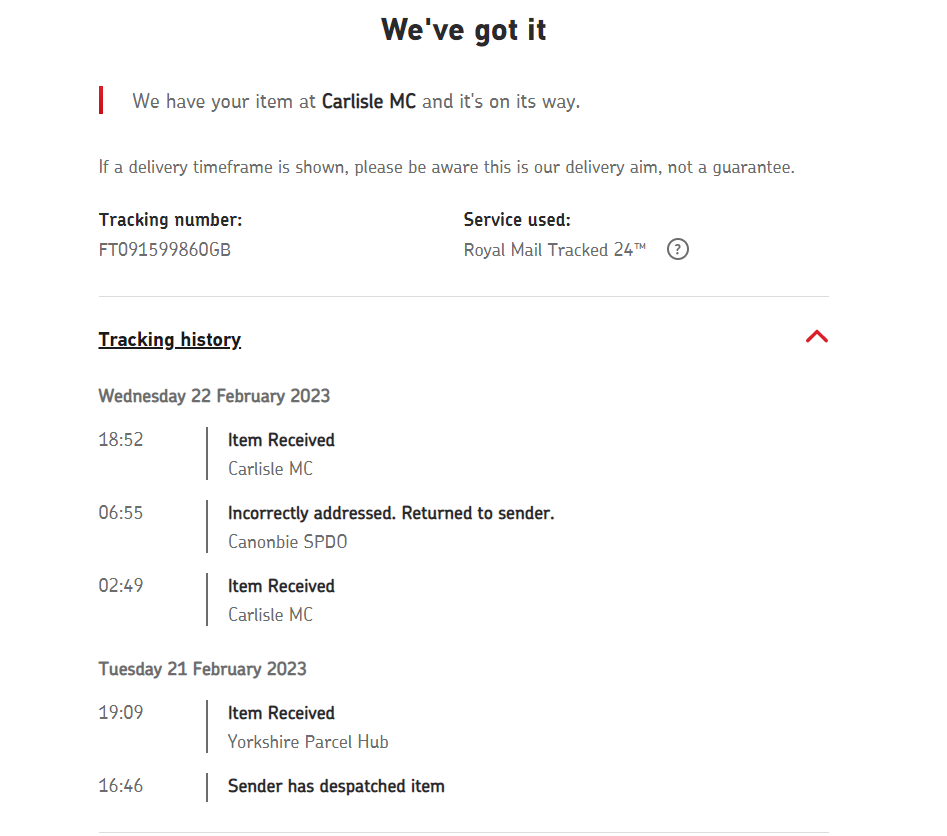Click the timeline marker for Item Received at 18:52
The width and height of the screenshot is (947, 836).
coord(207,453)
